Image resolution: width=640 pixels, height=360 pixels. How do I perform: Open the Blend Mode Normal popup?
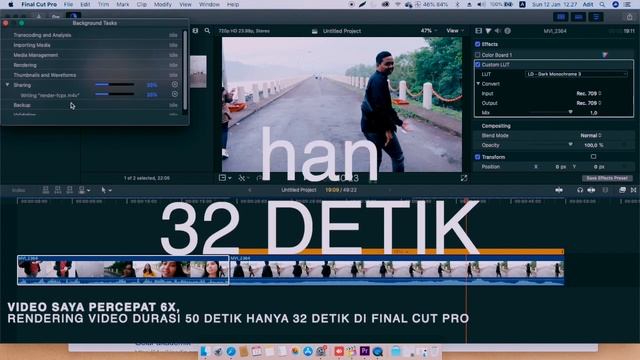click(x=591, y=135)
